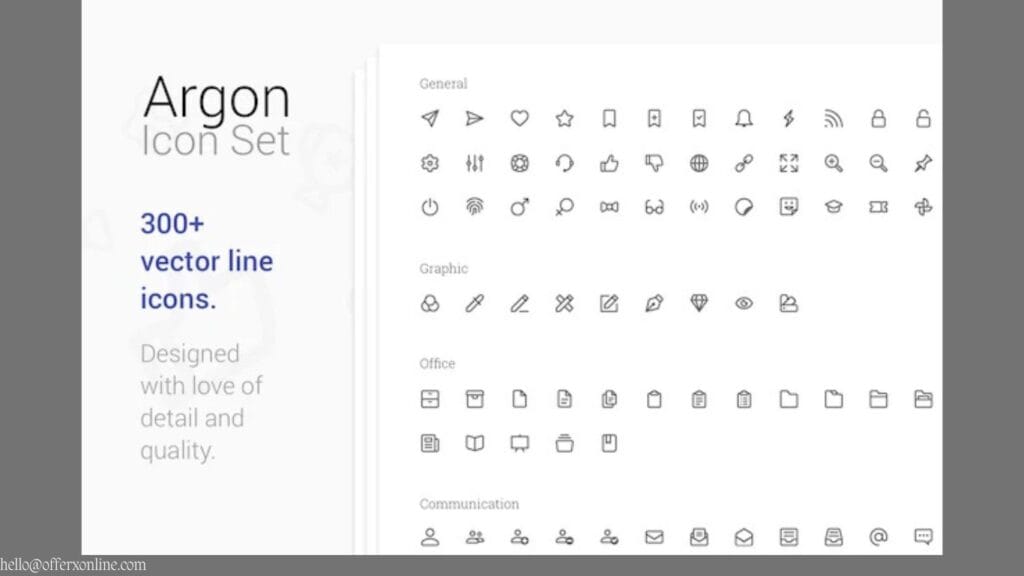
Task: Select the gear settings icon
Action: click(430, 163)
